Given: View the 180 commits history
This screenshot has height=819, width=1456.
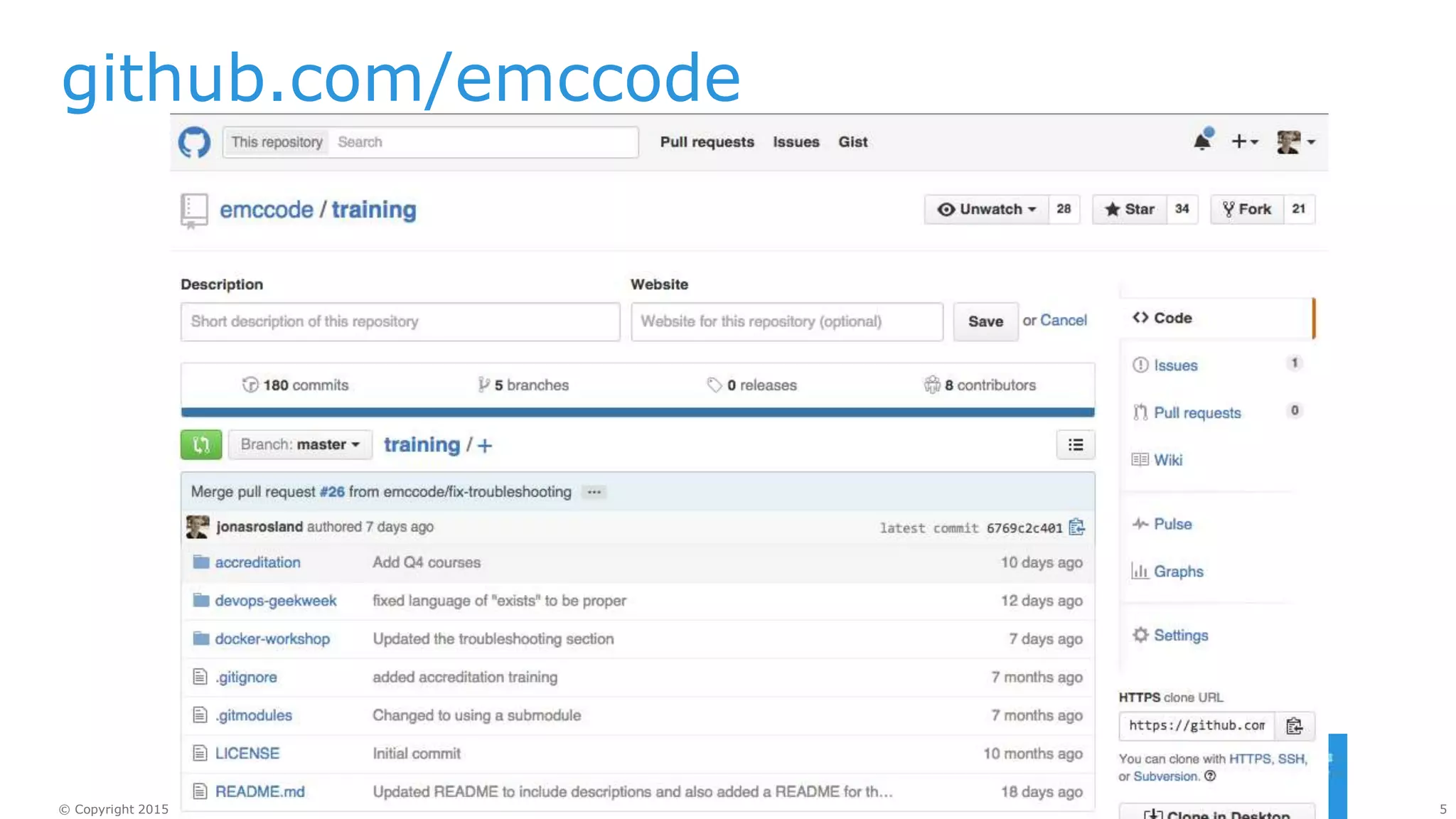Looking at the screenshot, I should point(296,385).
